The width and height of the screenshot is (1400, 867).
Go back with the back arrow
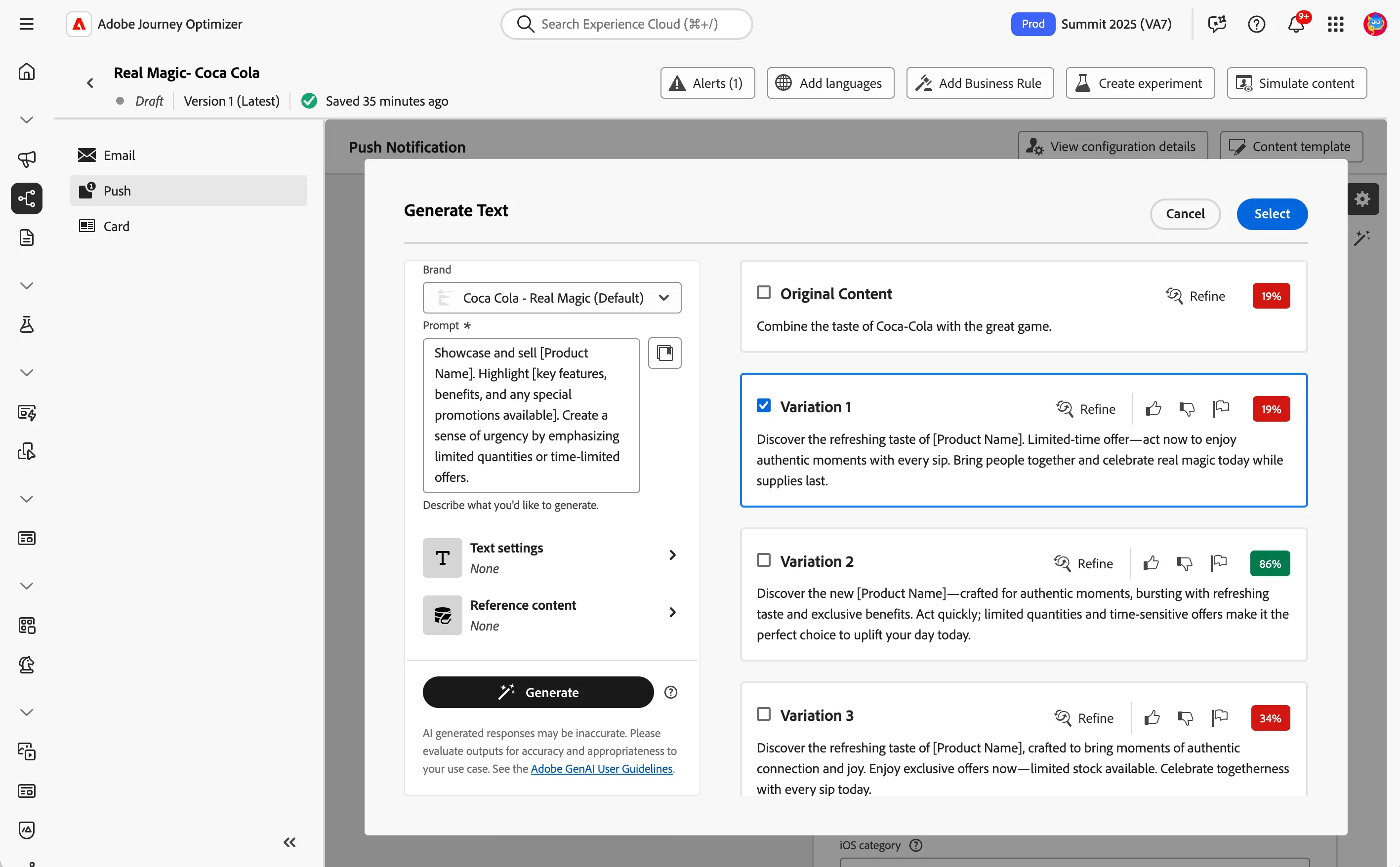coord(90,84)
